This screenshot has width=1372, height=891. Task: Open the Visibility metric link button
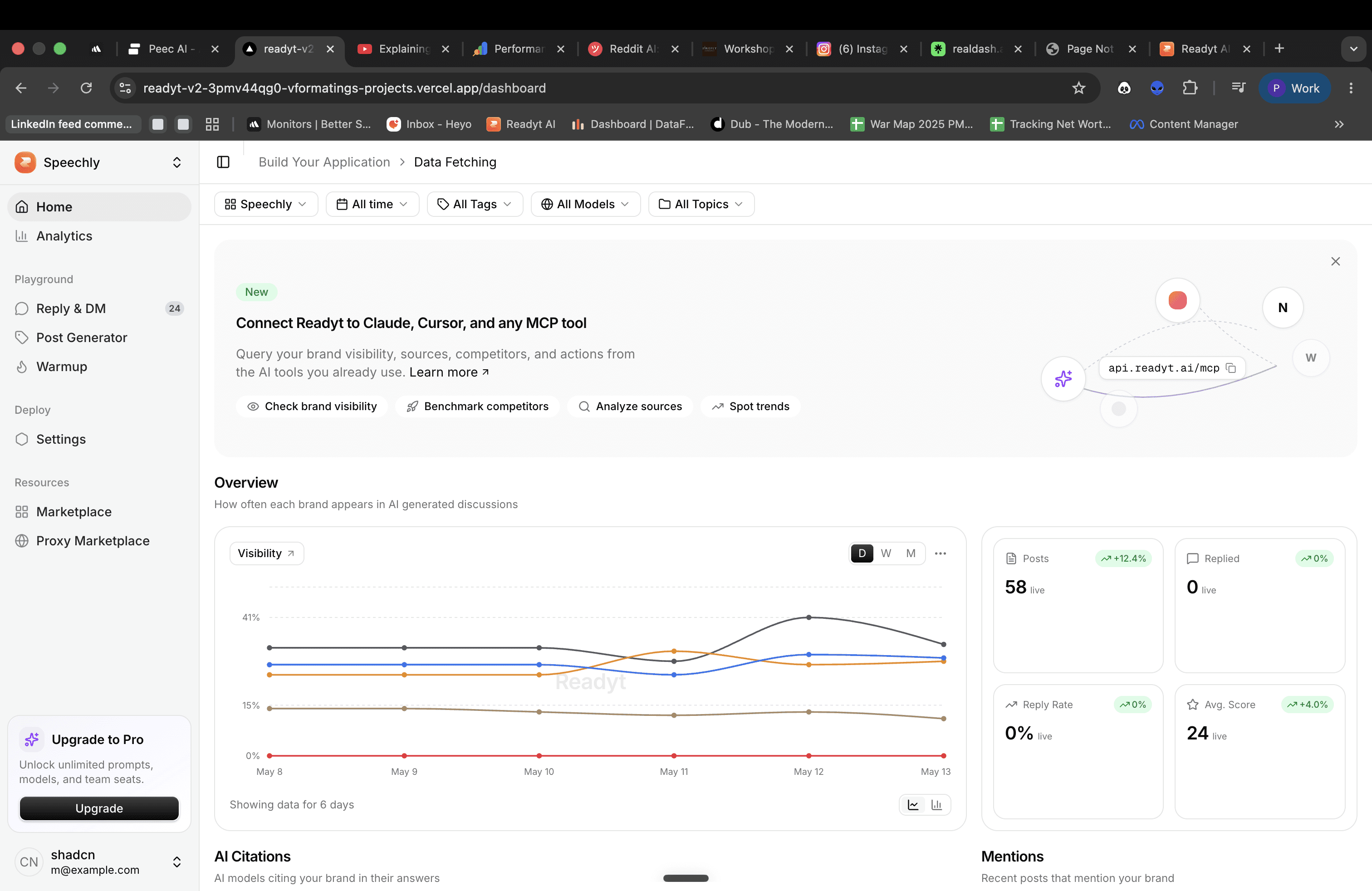[266, 553]
